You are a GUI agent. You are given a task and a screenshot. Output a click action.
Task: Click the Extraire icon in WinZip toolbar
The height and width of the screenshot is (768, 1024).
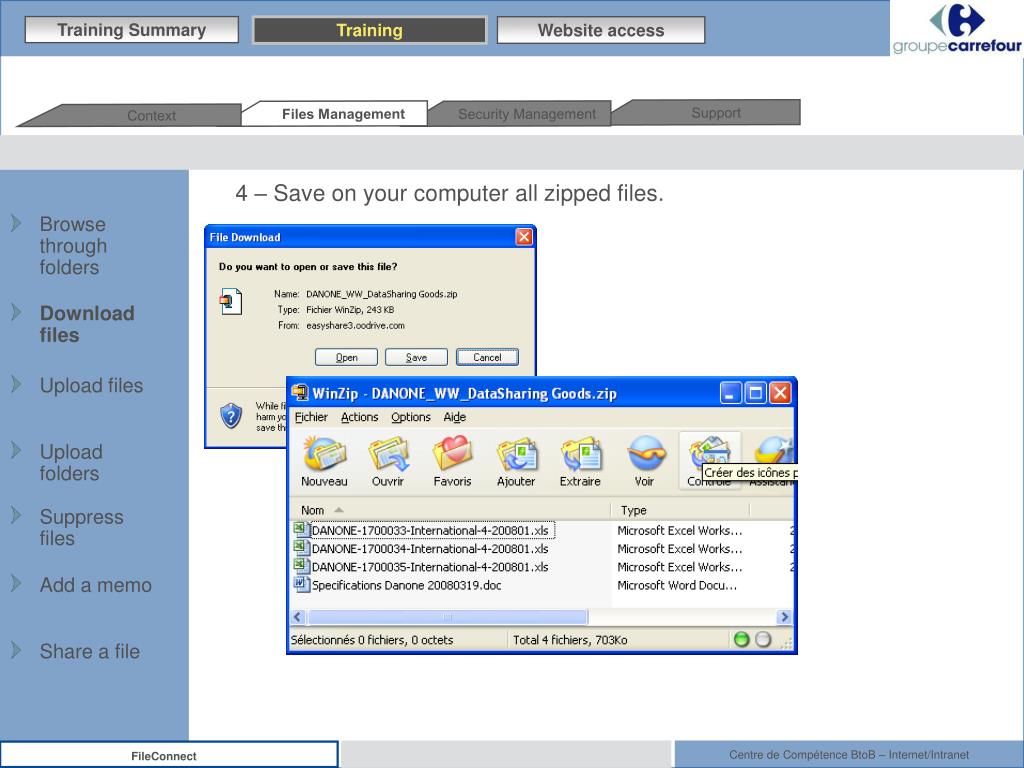pyautogui.click(x=580, y=454)
